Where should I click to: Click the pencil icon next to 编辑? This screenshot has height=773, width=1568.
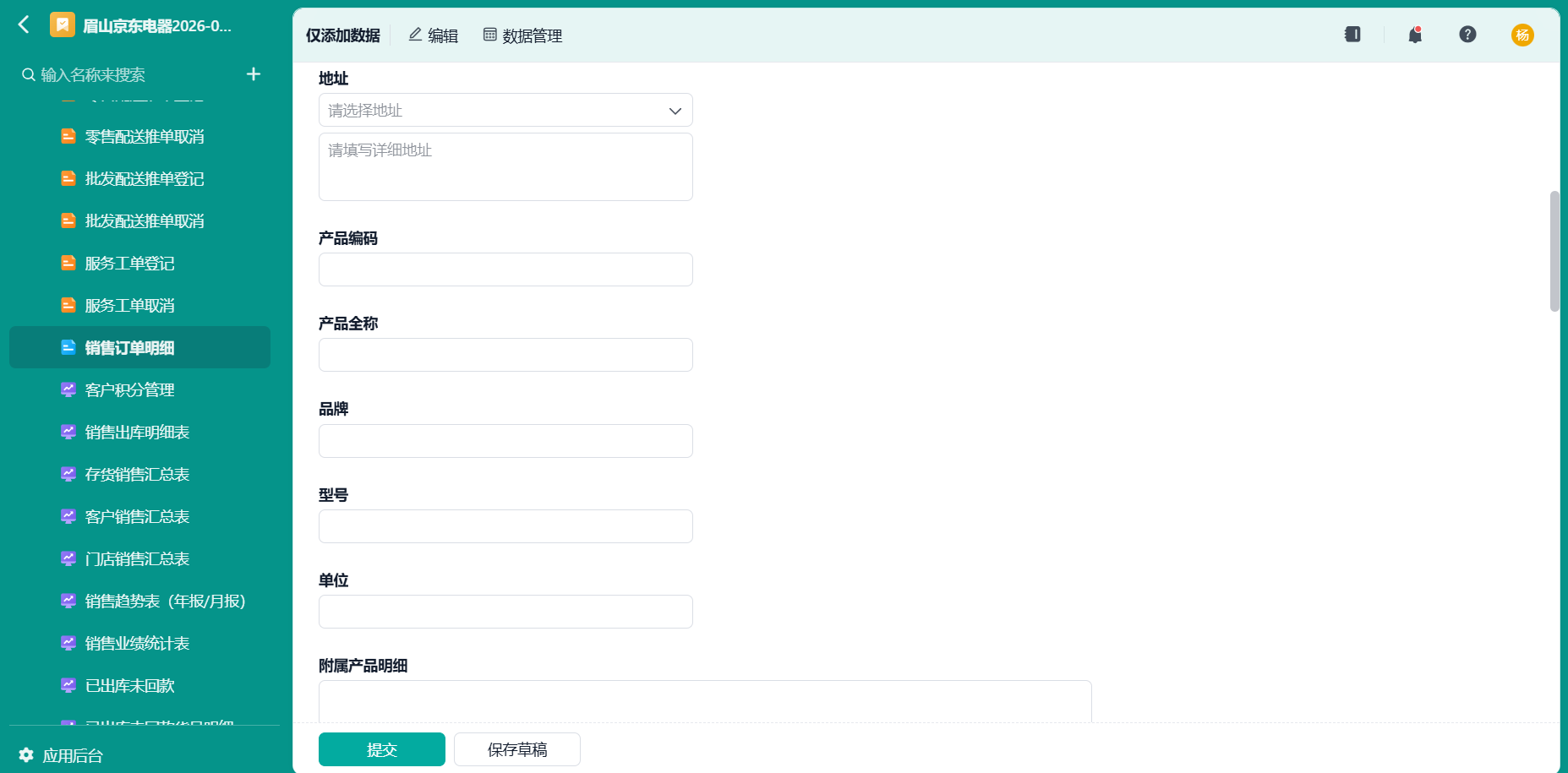coord(415,35)
